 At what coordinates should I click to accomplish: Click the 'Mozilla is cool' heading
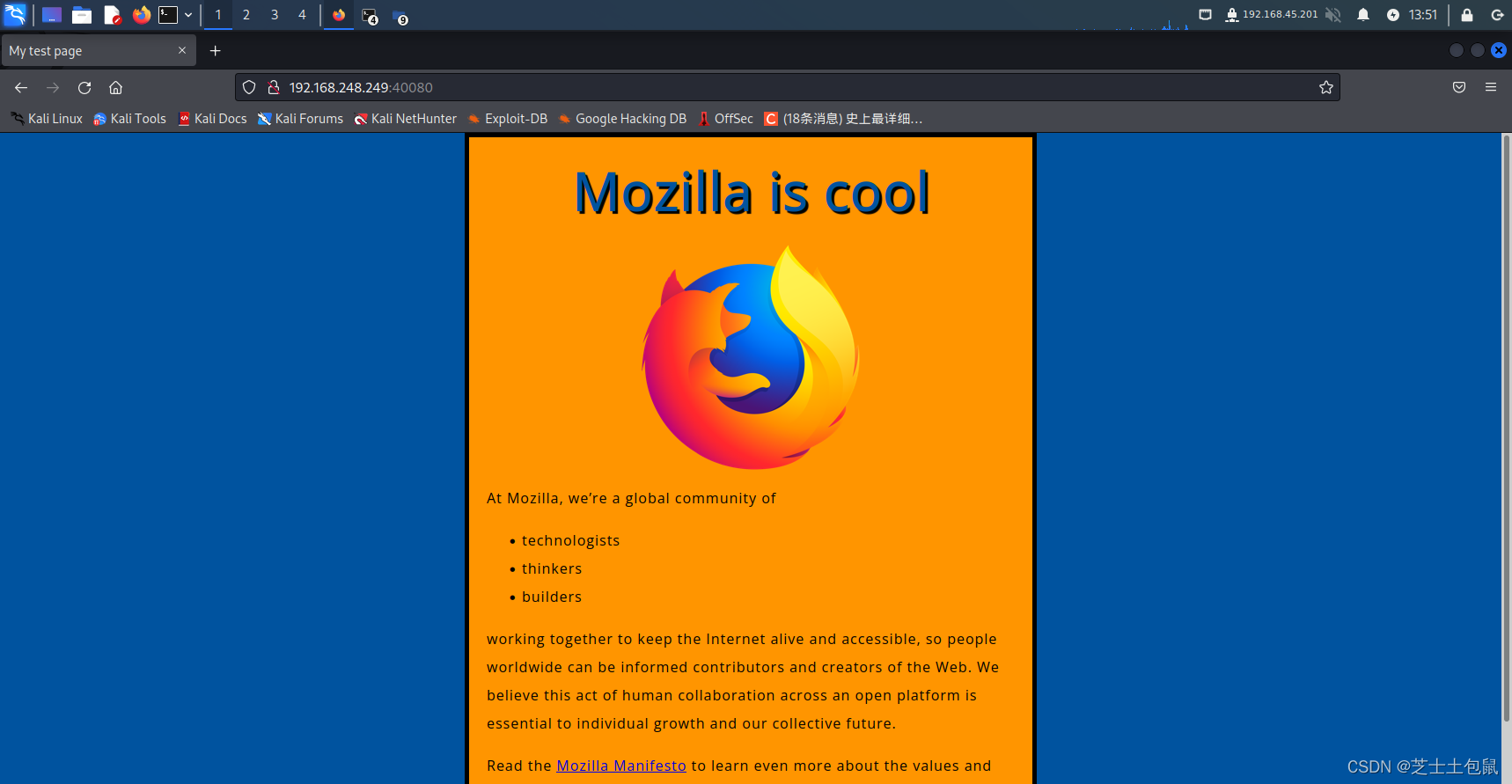point(752,193)
